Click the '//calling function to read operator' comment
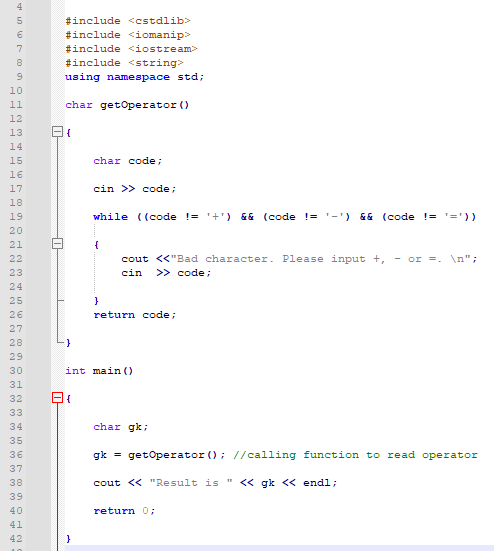494x551 pixels. coord(355,455)
